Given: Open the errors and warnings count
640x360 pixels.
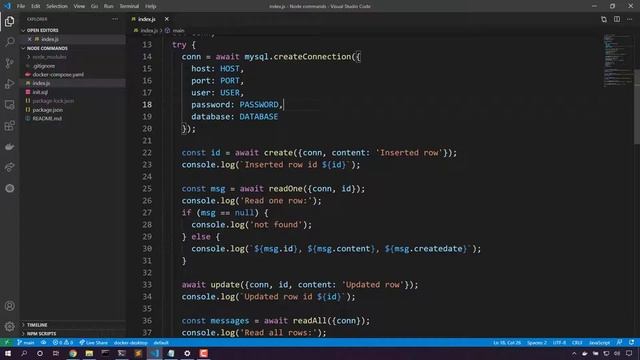Looking at the screenshot, I should 62,342.
